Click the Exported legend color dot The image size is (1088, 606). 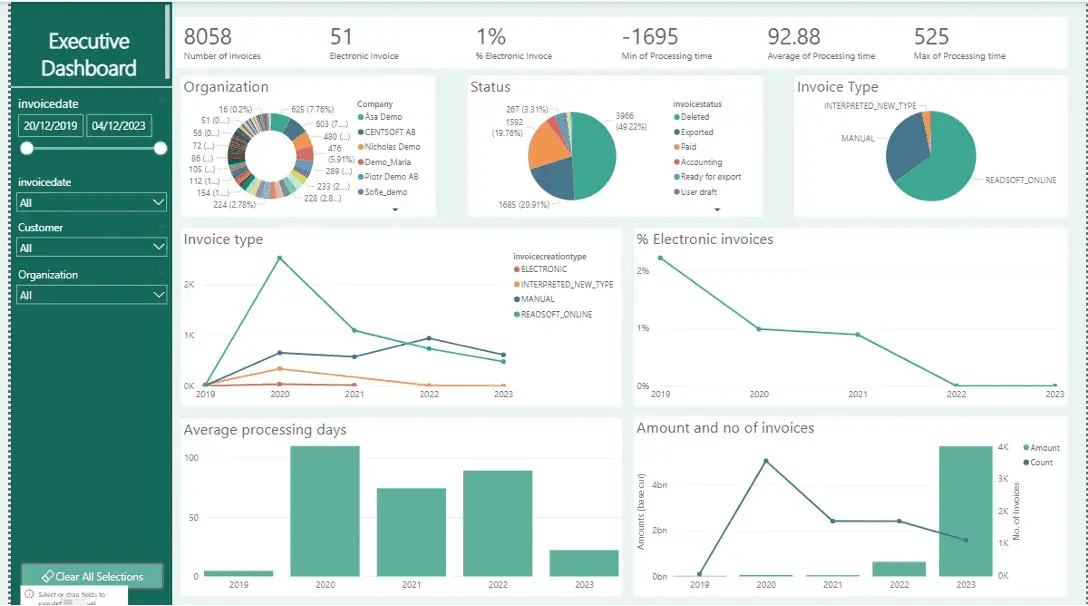(676, 132)
